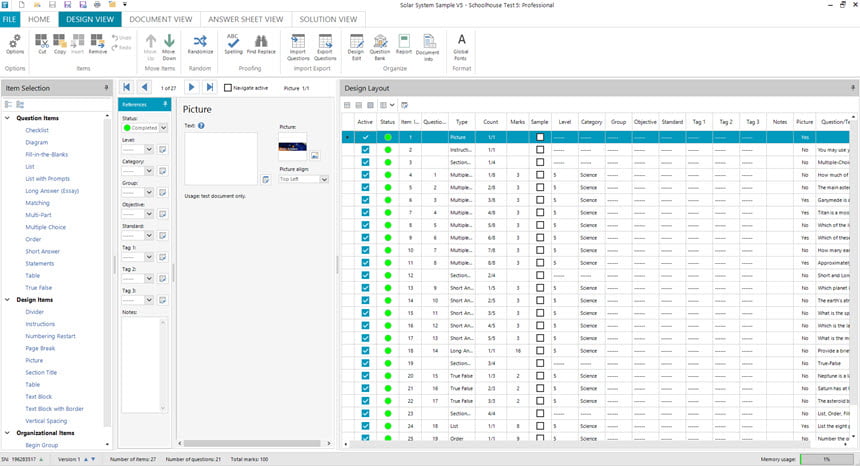The height and width of the screenshot is (466, 860).
Task: Pin the Item Selection panel
Action: [x=106, y=88]
